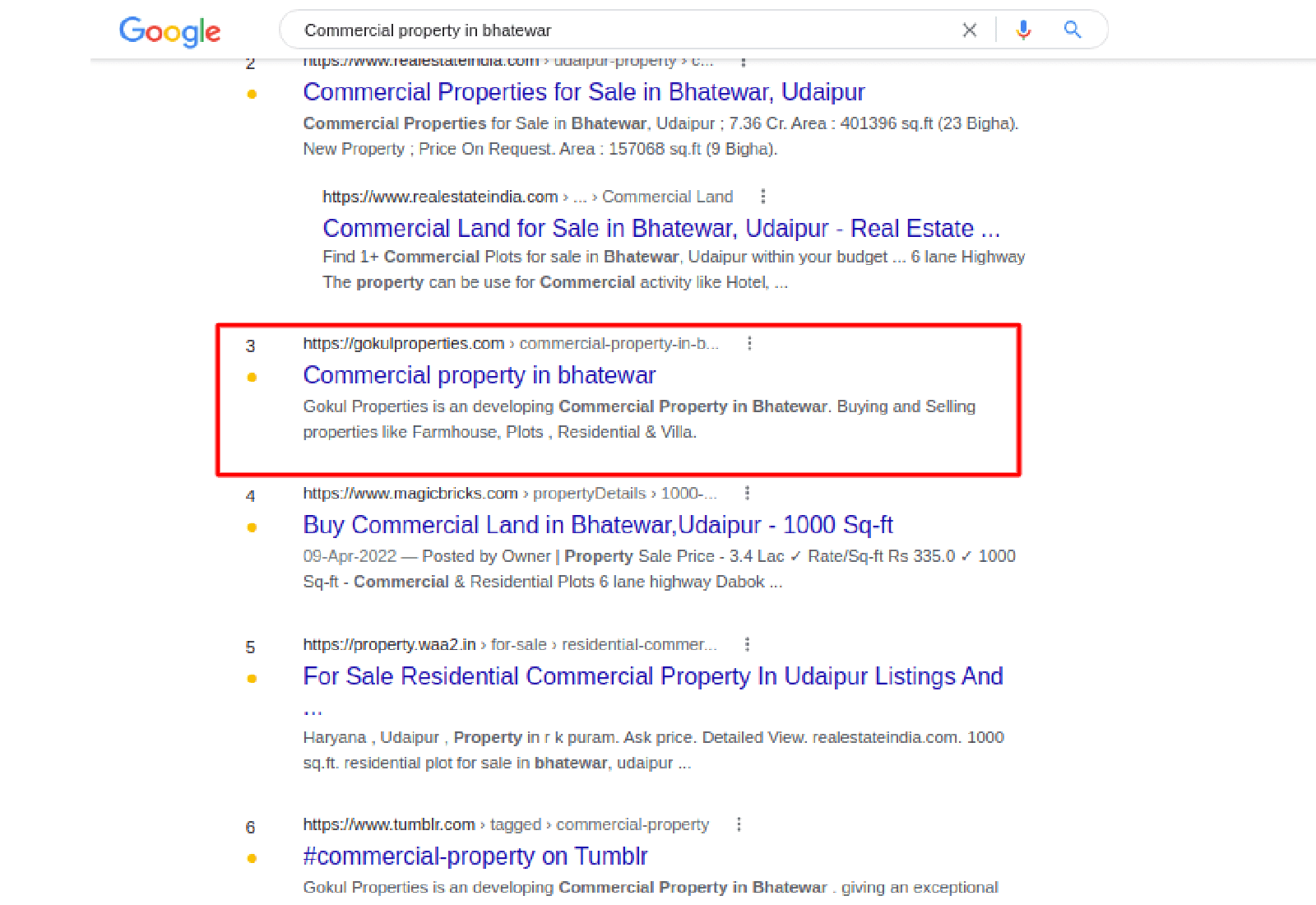Click the gokulproperties.com URL breadcrumb

403,344
